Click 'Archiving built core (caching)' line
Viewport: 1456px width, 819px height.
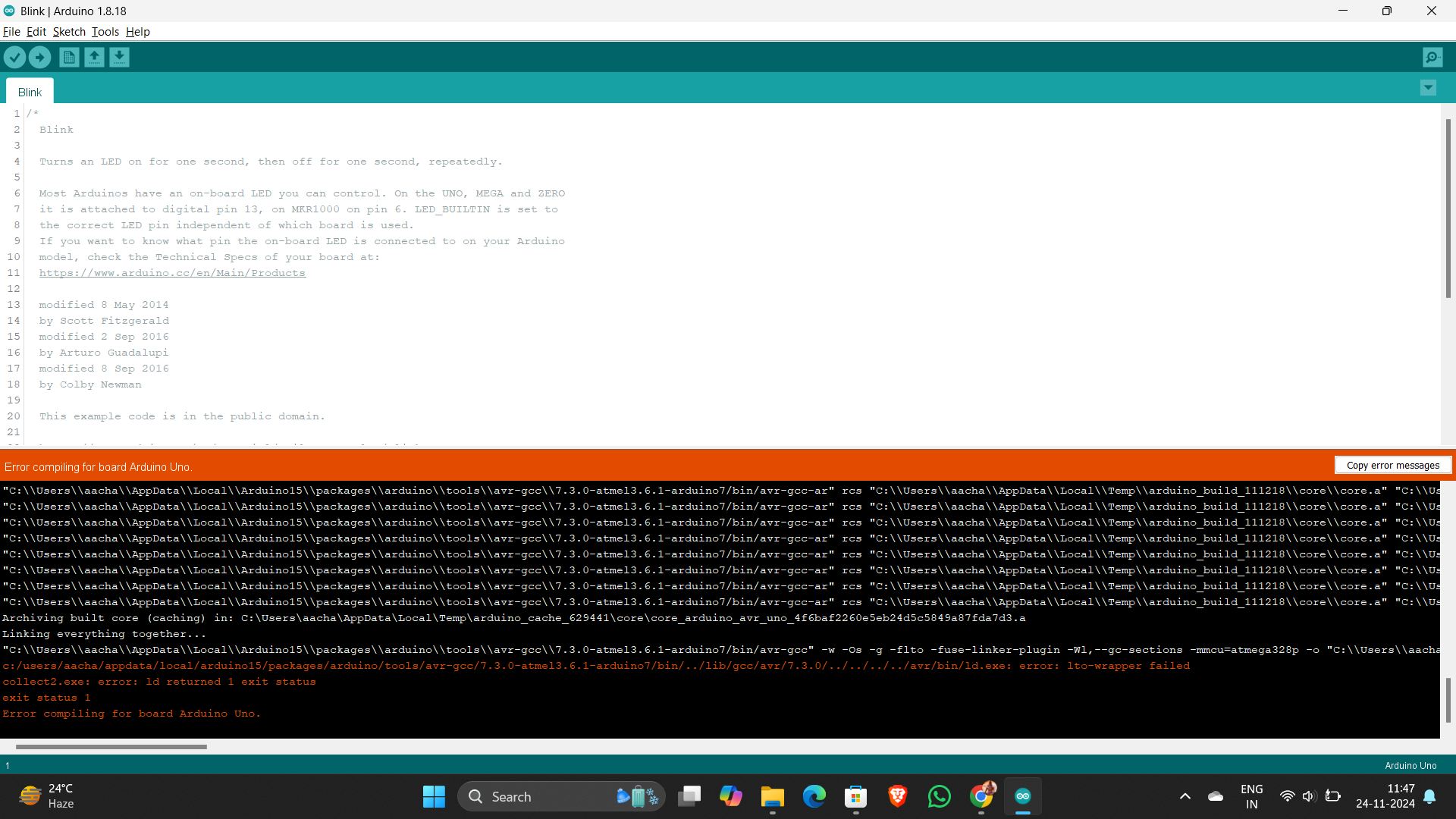point(513,618)
